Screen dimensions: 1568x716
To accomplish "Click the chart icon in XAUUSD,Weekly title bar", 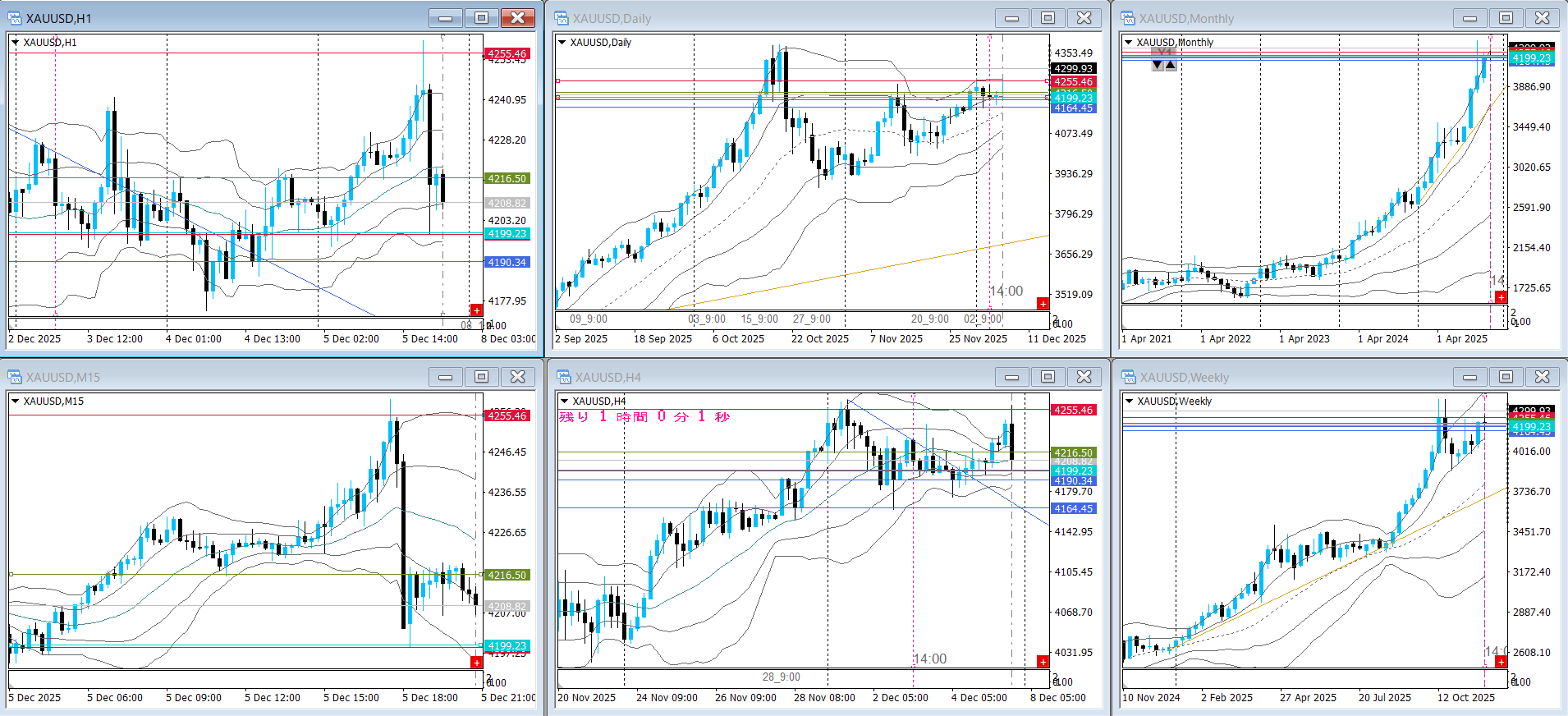I will [x=1129, y=377].
